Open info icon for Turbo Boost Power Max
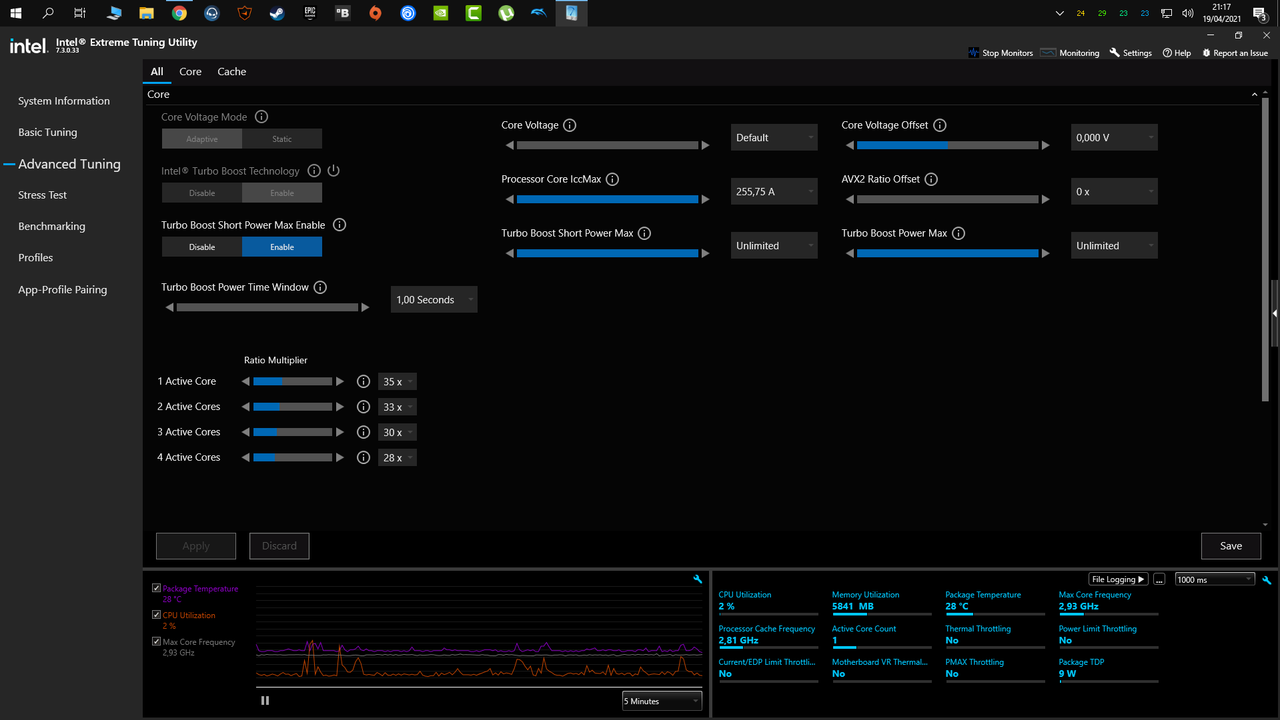1280x720 pixels. (958, 233)
